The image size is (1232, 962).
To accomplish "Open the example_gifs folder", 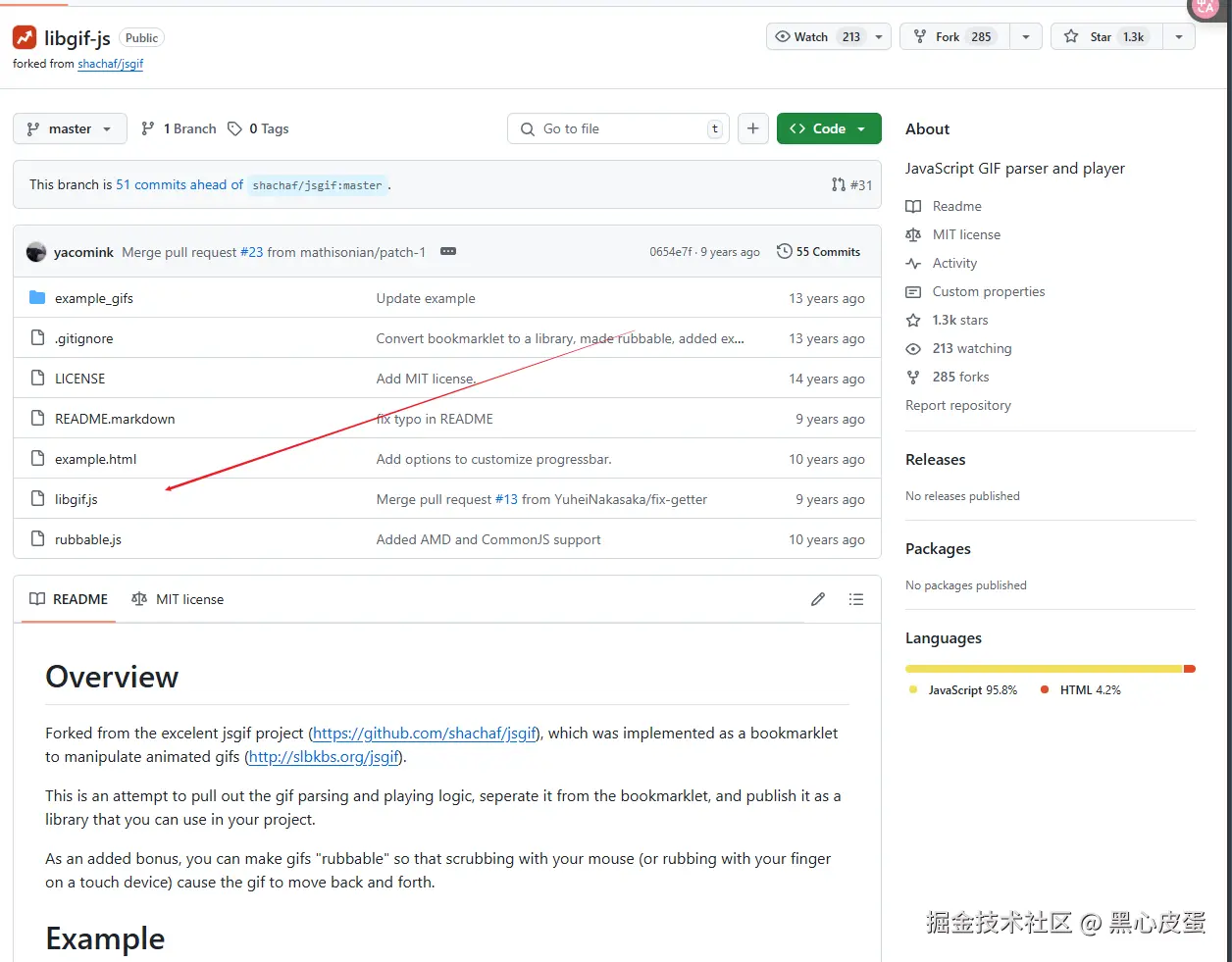I will click(94, 298).
